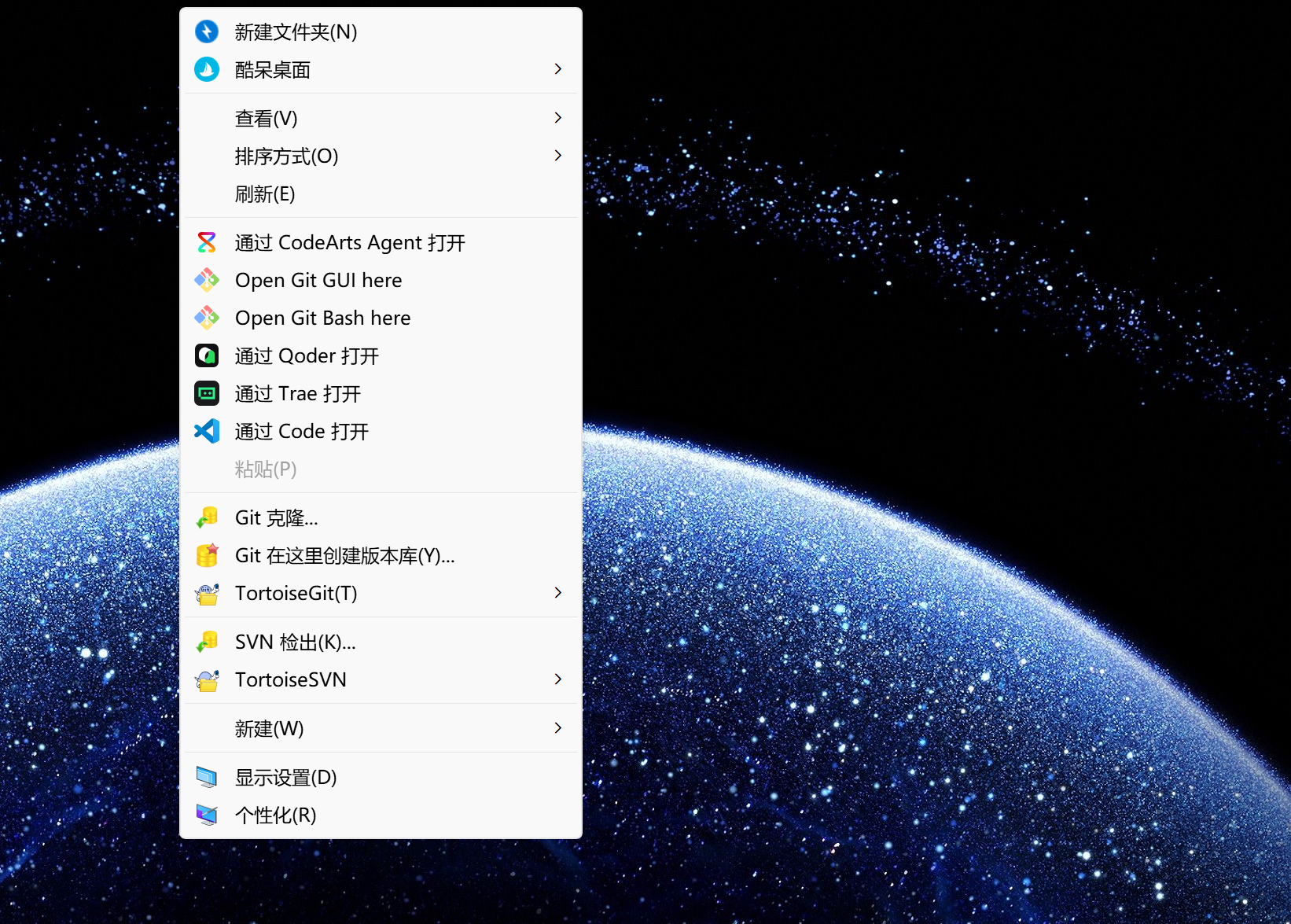Select Git 在这里创建版本库(Y)...

click(x=381, y=555)
